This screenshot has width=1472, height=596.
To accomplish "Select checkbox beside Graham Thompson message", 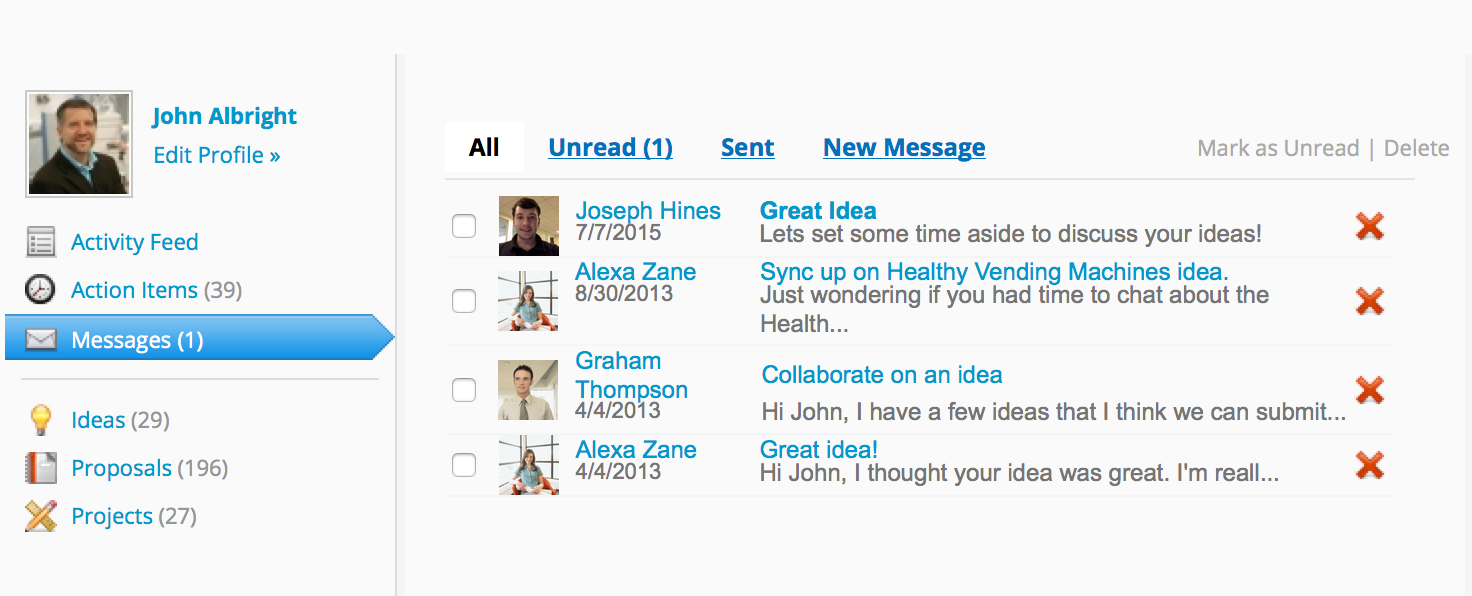I will coord(464,389).
